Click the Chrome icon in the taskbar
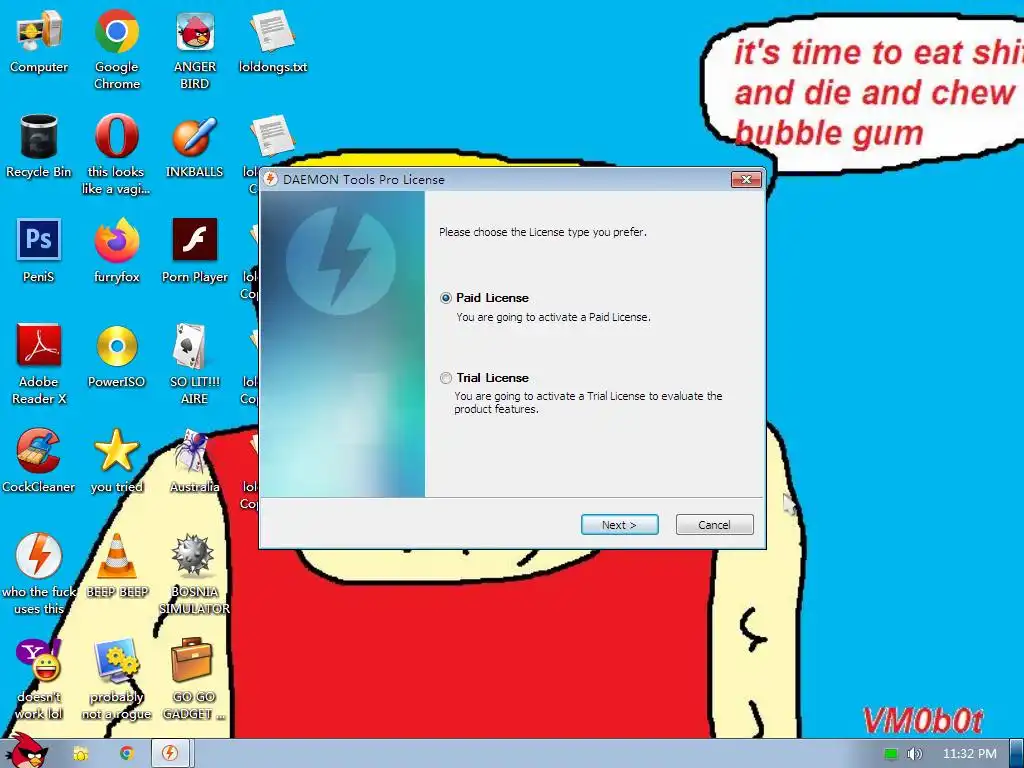 (x=126, y=754)
